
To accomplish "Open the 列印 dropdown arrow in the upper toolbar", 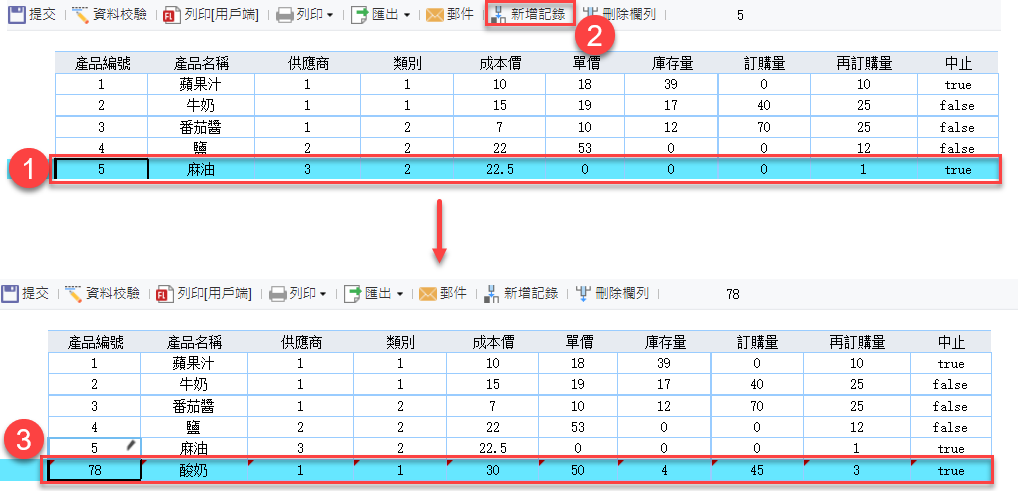I will [x=330, y=16].
